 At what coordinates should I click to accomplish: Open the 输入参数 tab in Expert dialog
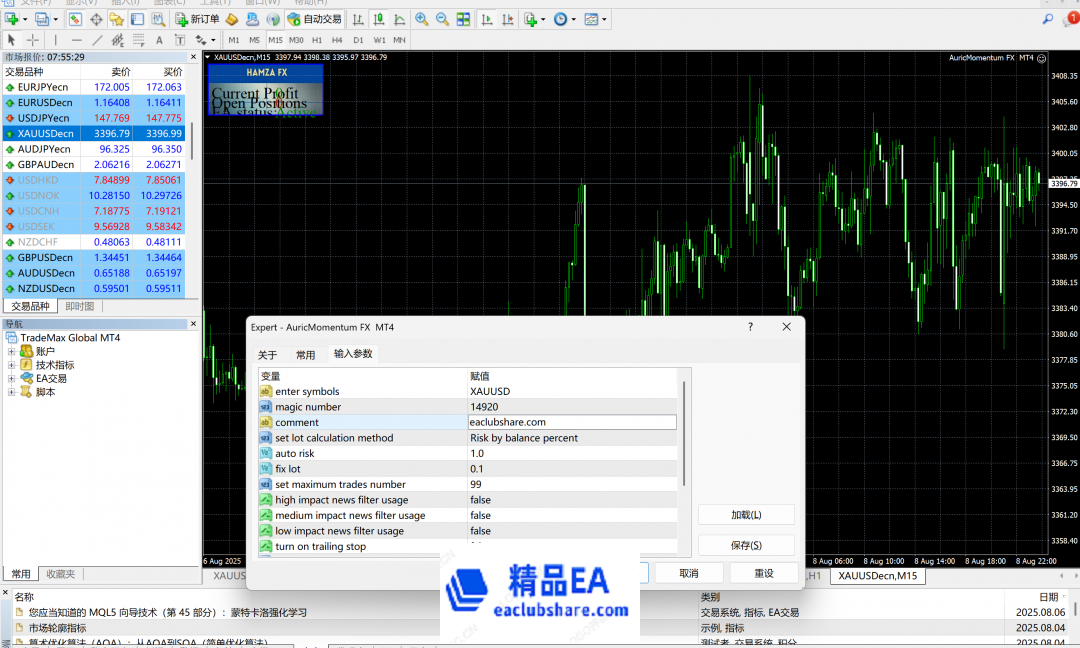353,353
